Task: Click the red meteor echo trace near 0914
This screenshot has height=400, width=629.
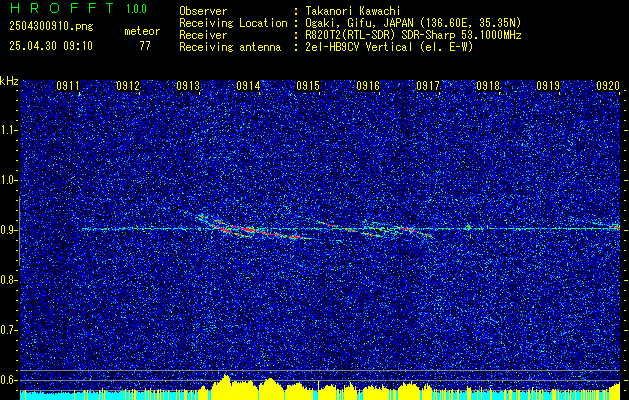Action: (257, 230)
